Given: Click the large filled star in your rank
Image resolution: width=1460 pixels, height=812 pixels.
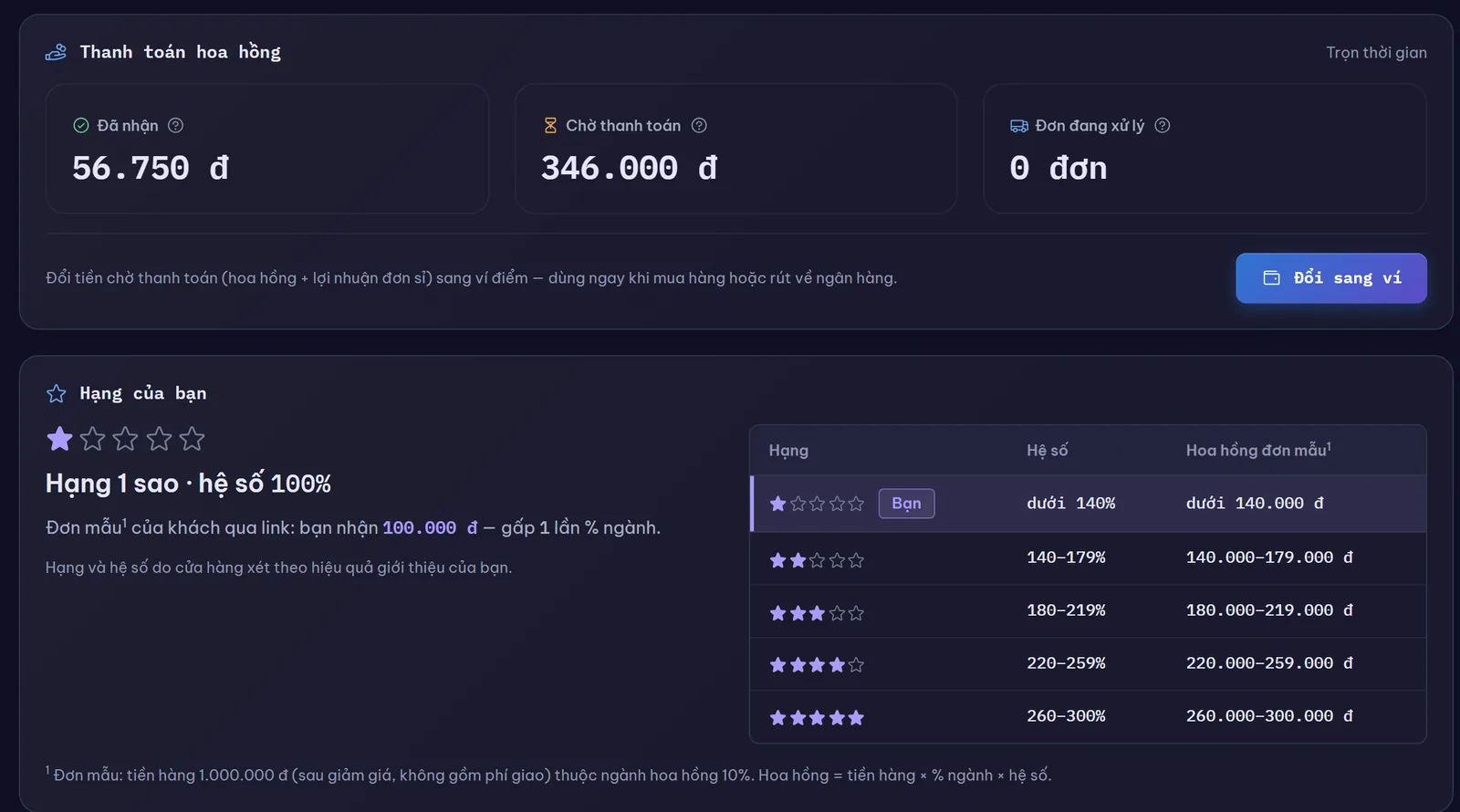Looking at the screenshot, I should 60,439.
